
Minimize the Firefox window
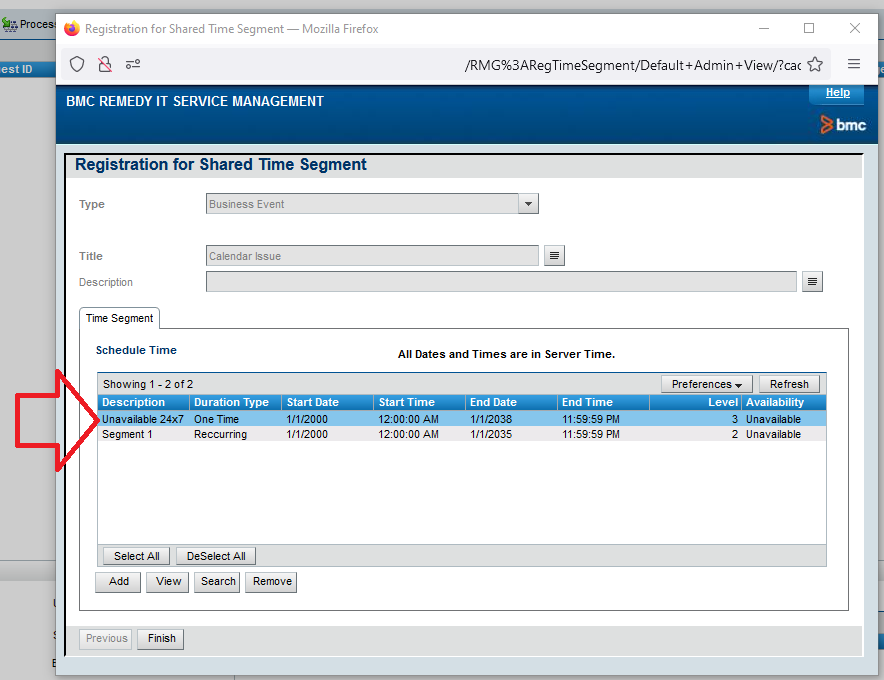[764, 28]
